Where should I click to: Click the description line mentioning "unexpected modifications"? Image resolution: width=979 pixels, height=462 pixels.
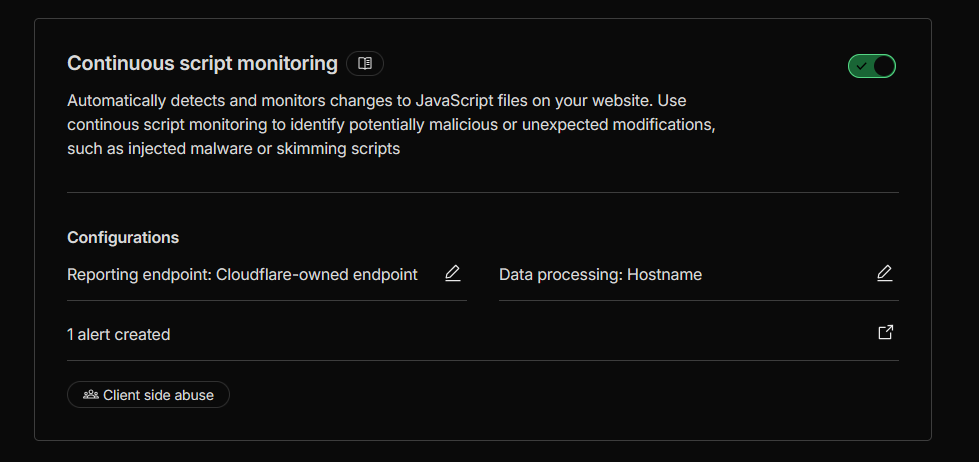pyautogui.click(x=391, y=125)
